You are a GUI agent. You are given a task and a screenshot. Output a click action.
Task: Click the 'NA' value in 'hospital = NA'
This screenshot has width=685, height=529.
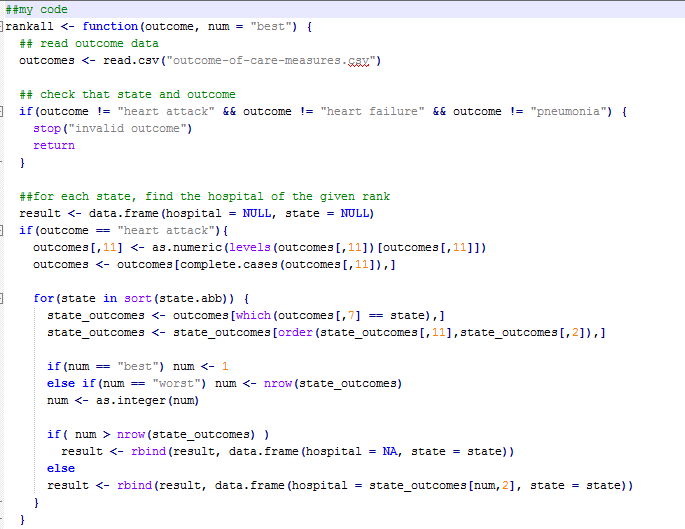pos(390,452)
